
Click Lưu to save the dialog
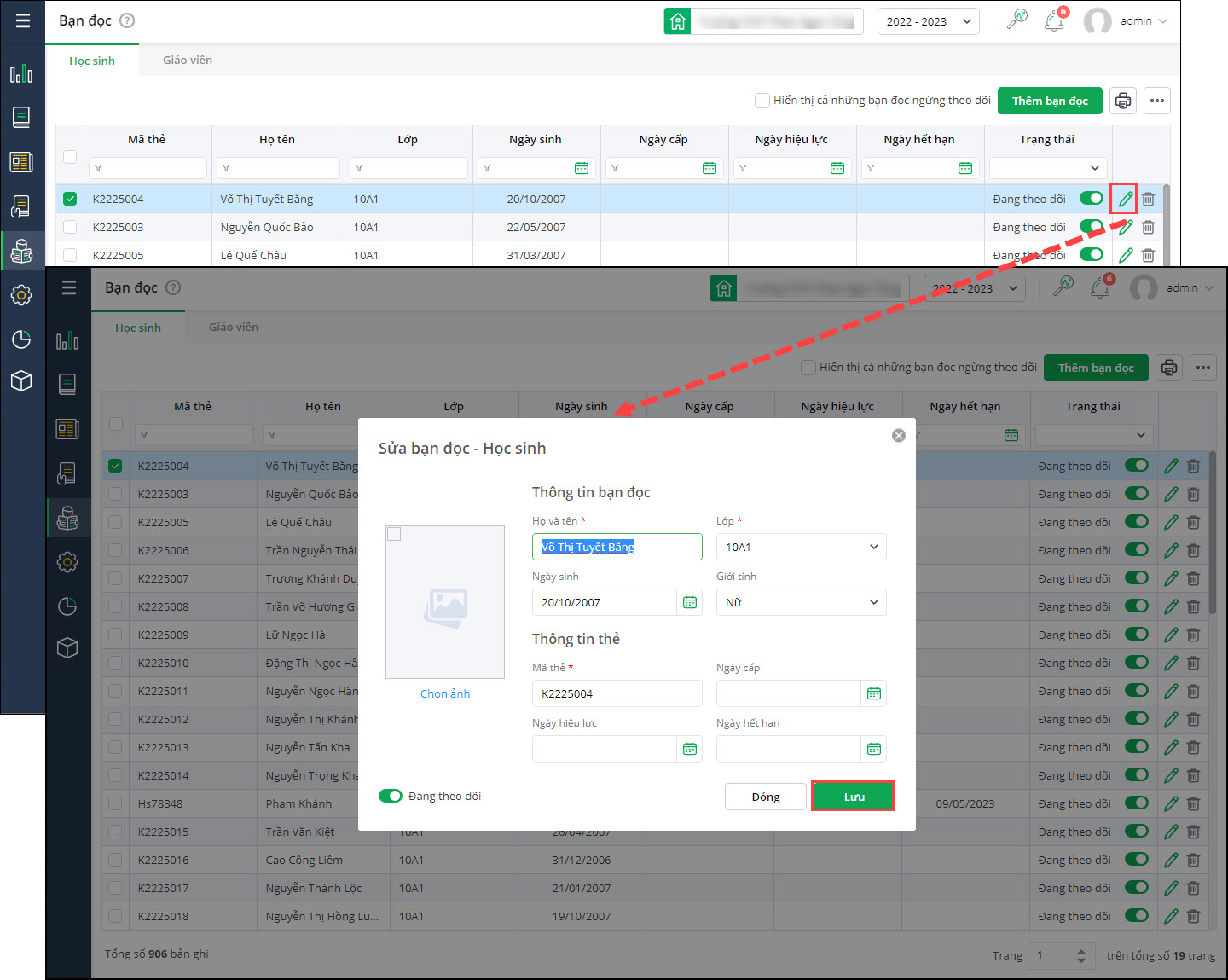click(853, 797)
